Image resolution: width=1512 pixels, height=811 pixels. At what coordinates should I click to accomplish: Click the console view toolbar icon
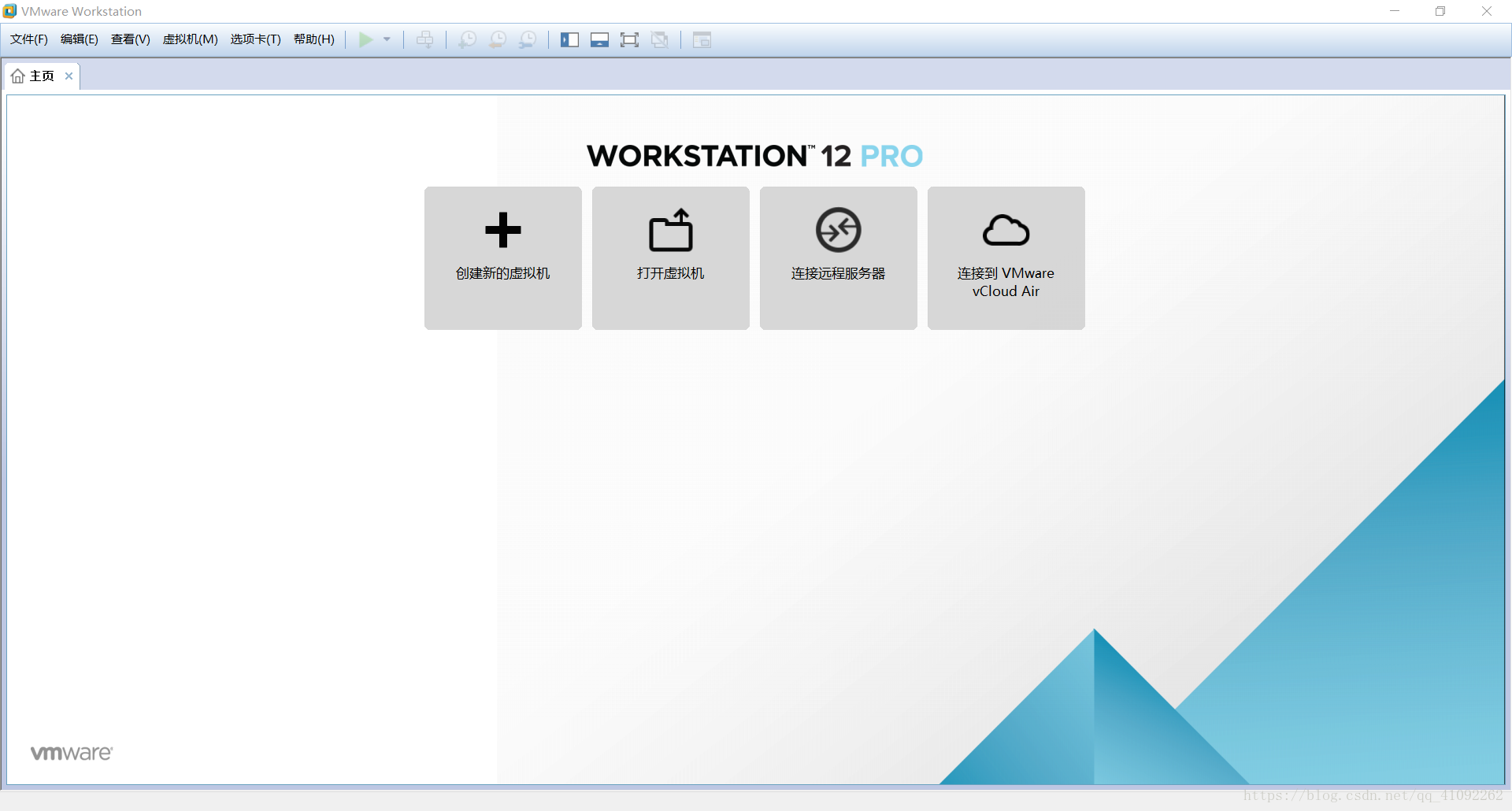click(x=702, y=39)
